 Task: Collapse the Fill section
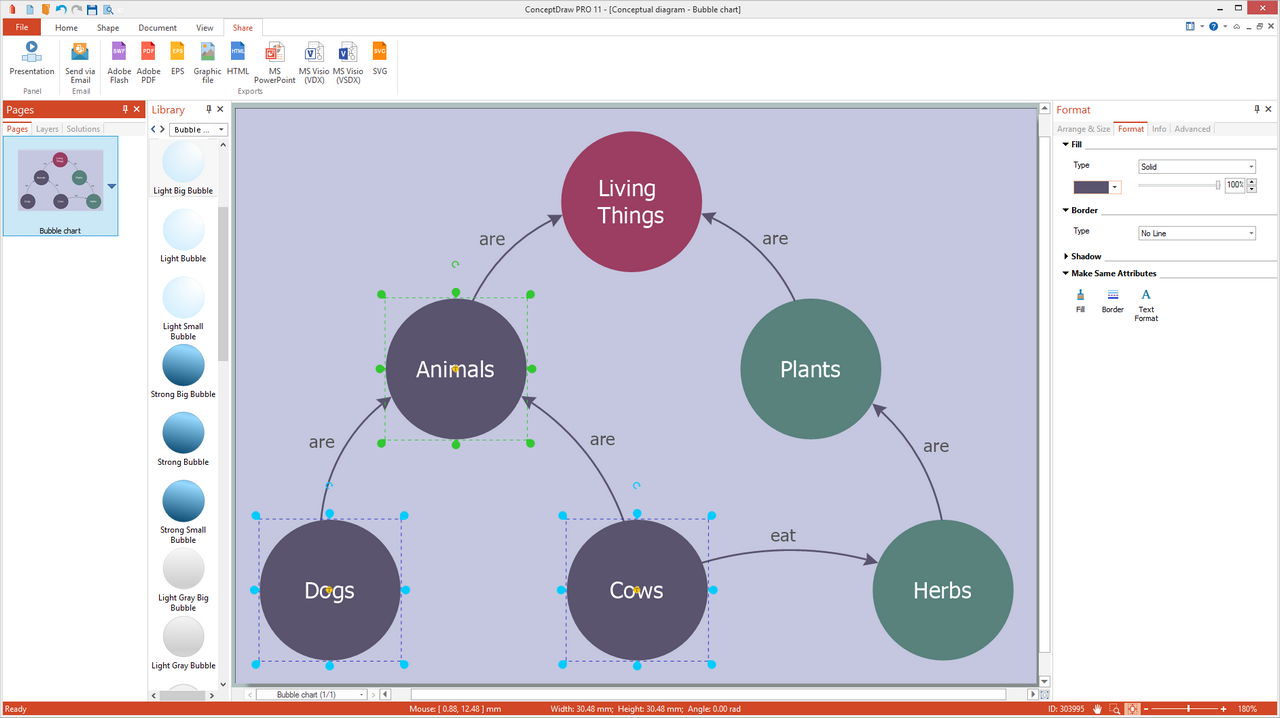coord(1066,144)
